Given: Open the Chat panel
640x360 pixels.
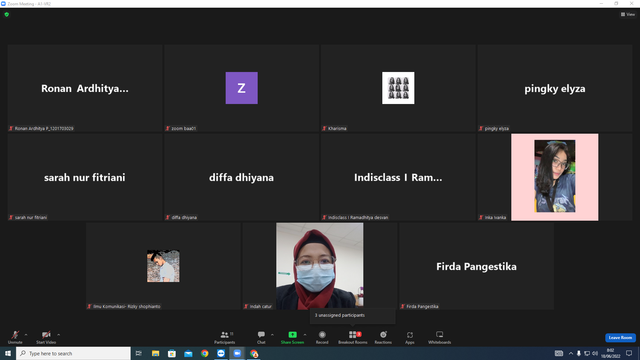Looking at the screenshot, I should click(261, 337).
